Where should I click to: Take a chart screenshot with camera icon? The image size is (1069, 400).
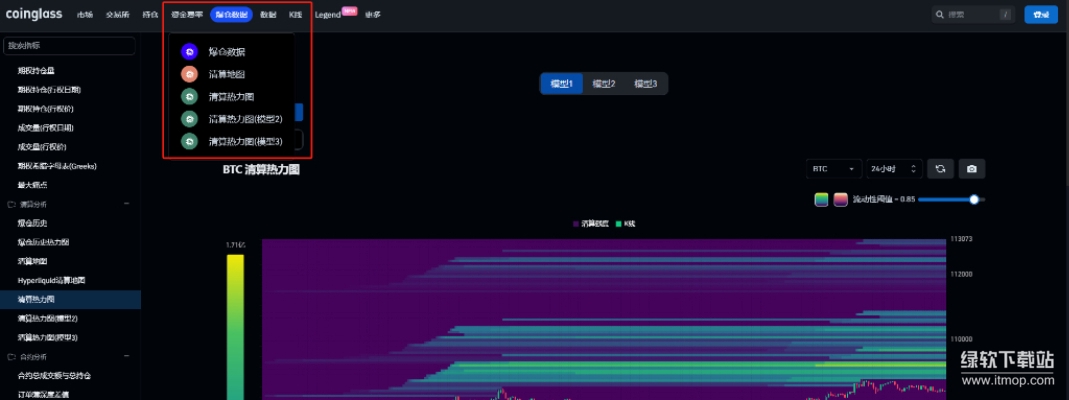(972, 169)
